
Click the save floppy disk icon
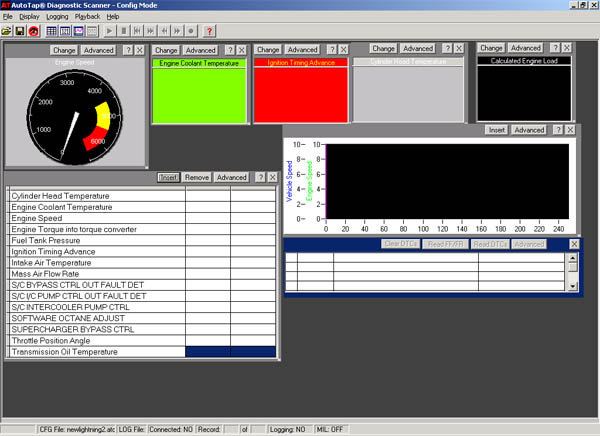click(x=20, y=32)
